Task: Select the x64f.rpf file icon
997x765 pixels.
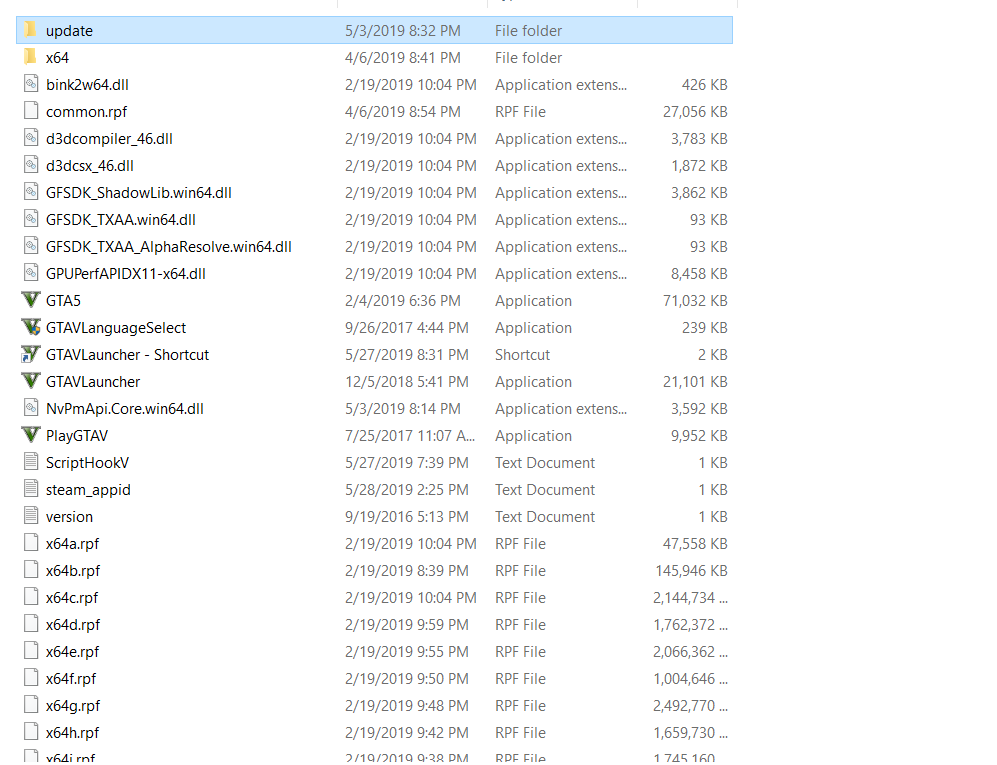Action: pos(31,679)
